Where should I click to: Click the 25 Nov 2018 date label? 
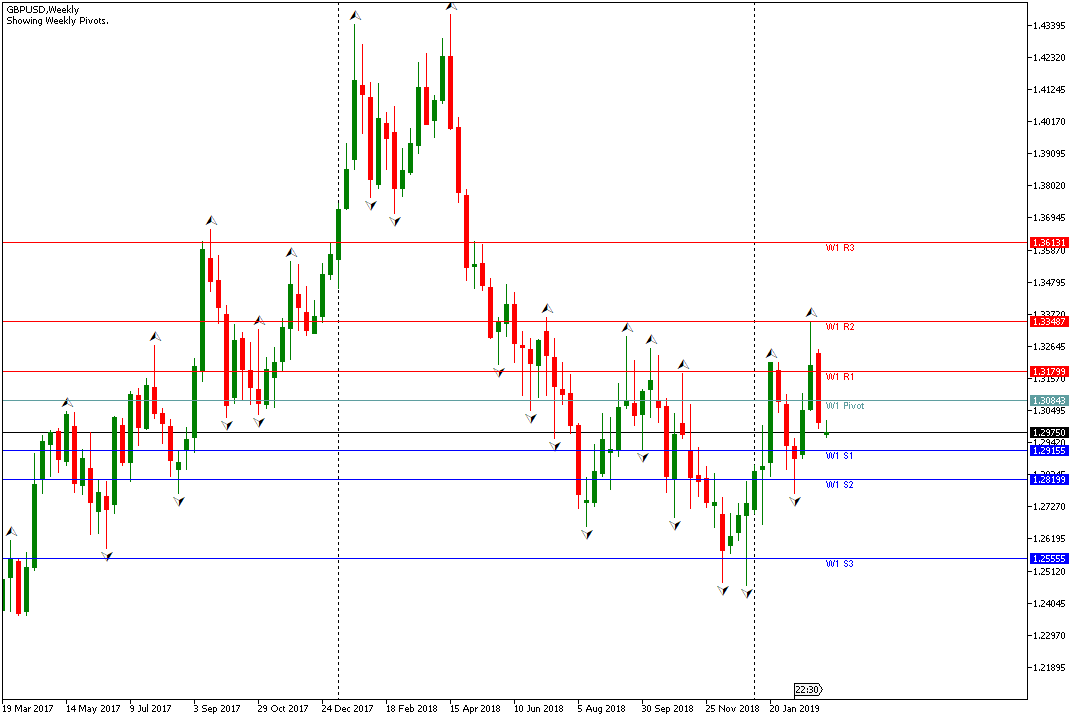(731, 708)
